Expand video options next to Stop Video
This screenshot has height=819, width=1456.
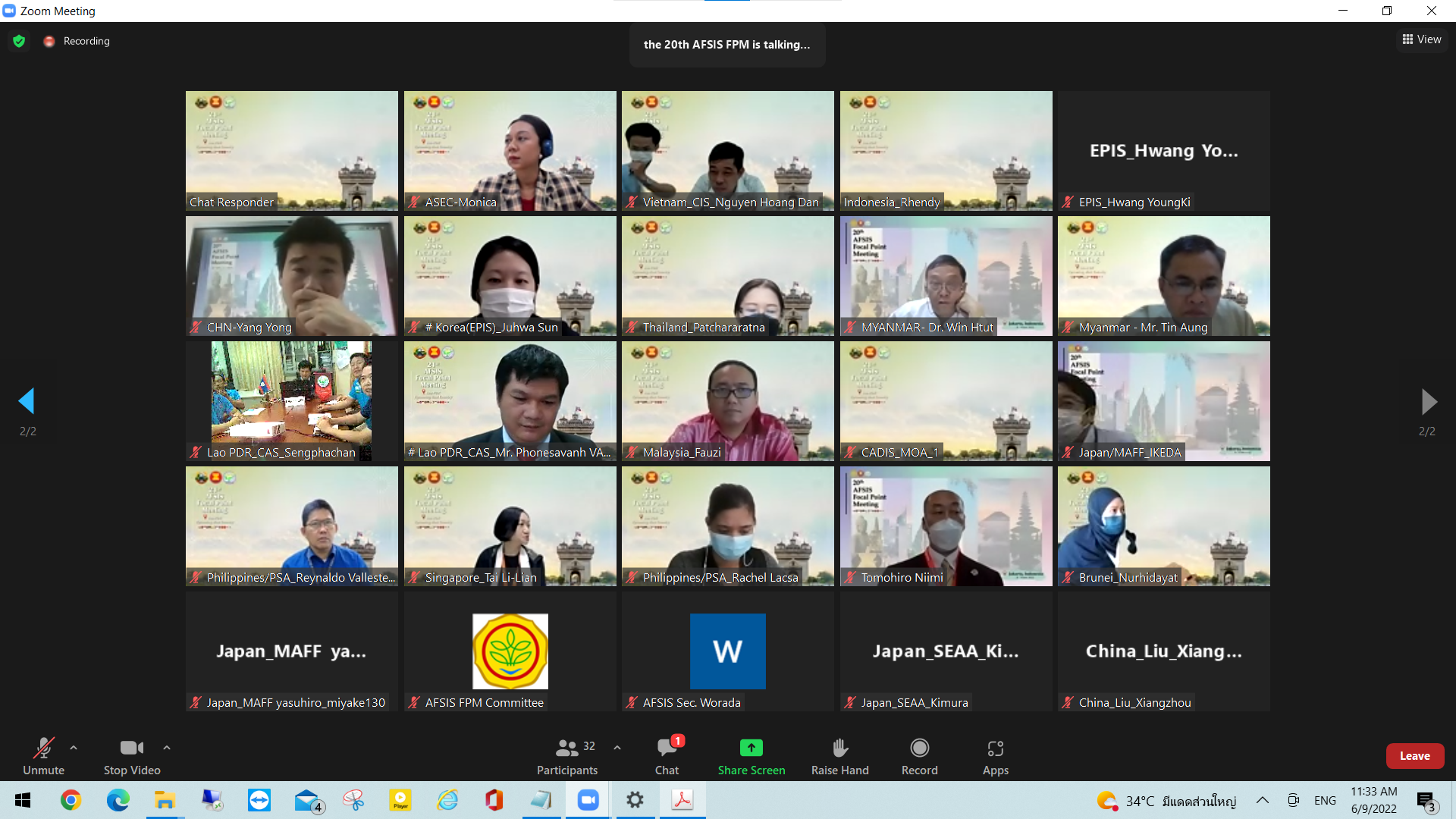[x=167, y=748]
